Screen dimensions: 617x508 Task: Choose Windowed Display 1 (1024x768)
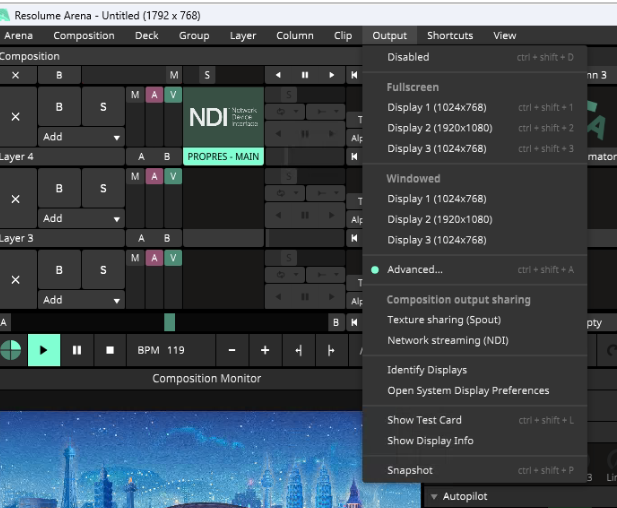(475, 199)
